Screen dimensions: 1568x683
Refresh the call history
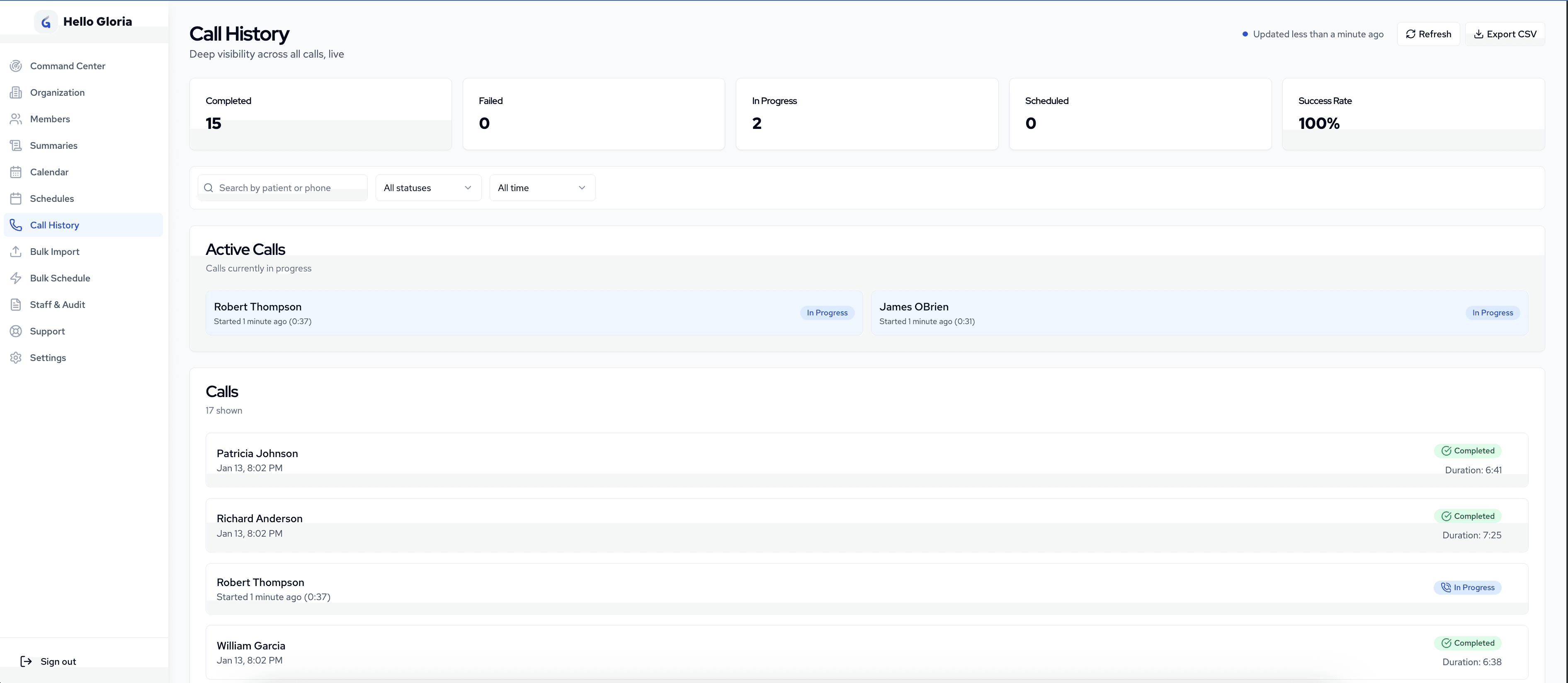click(x=1428, y=34)
